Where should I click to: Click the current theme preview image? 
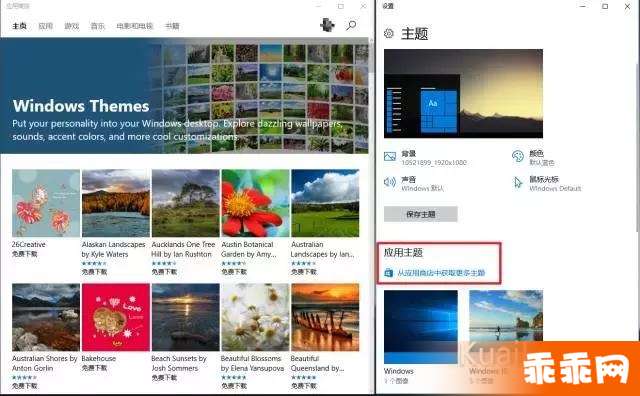pos(463,93)
